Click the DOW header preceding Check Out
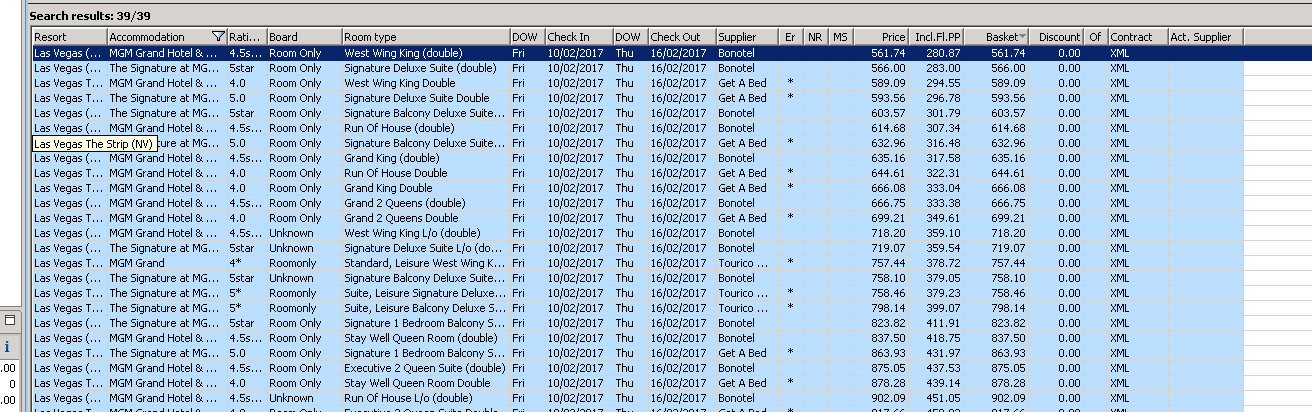This screenshot has width=1312, height=412. [x=630, y=37]
